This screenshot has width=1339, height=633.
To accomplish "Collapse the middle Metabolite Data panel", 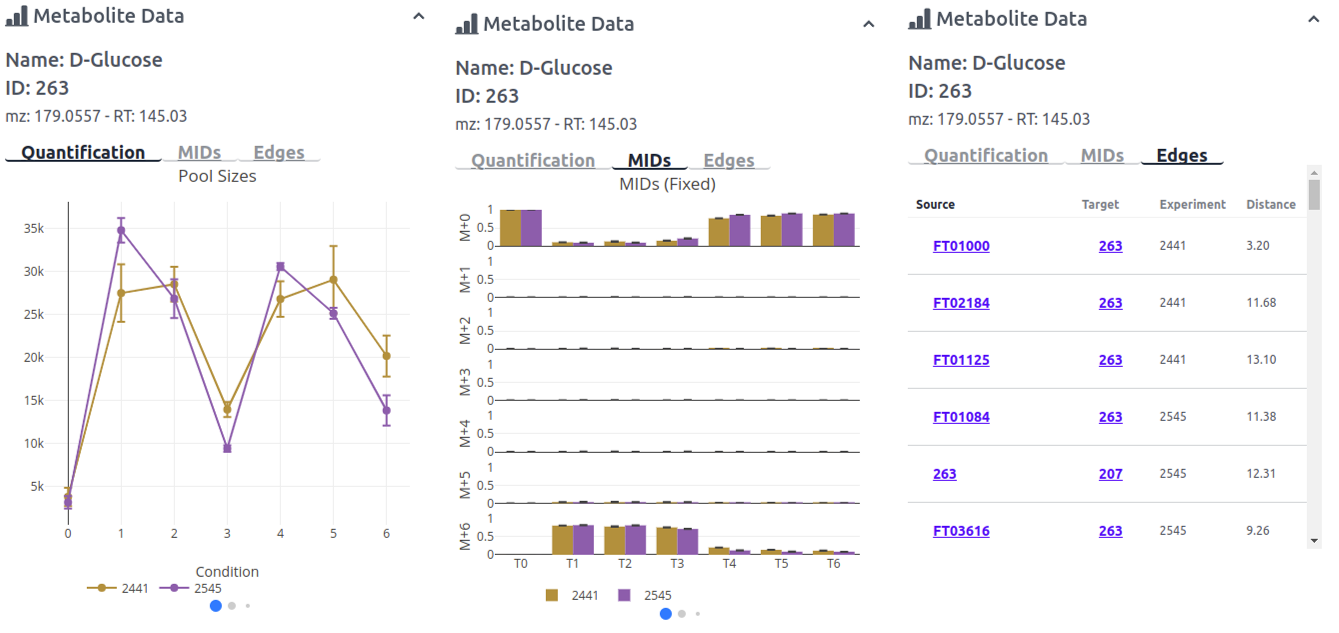I will point(870,23).
